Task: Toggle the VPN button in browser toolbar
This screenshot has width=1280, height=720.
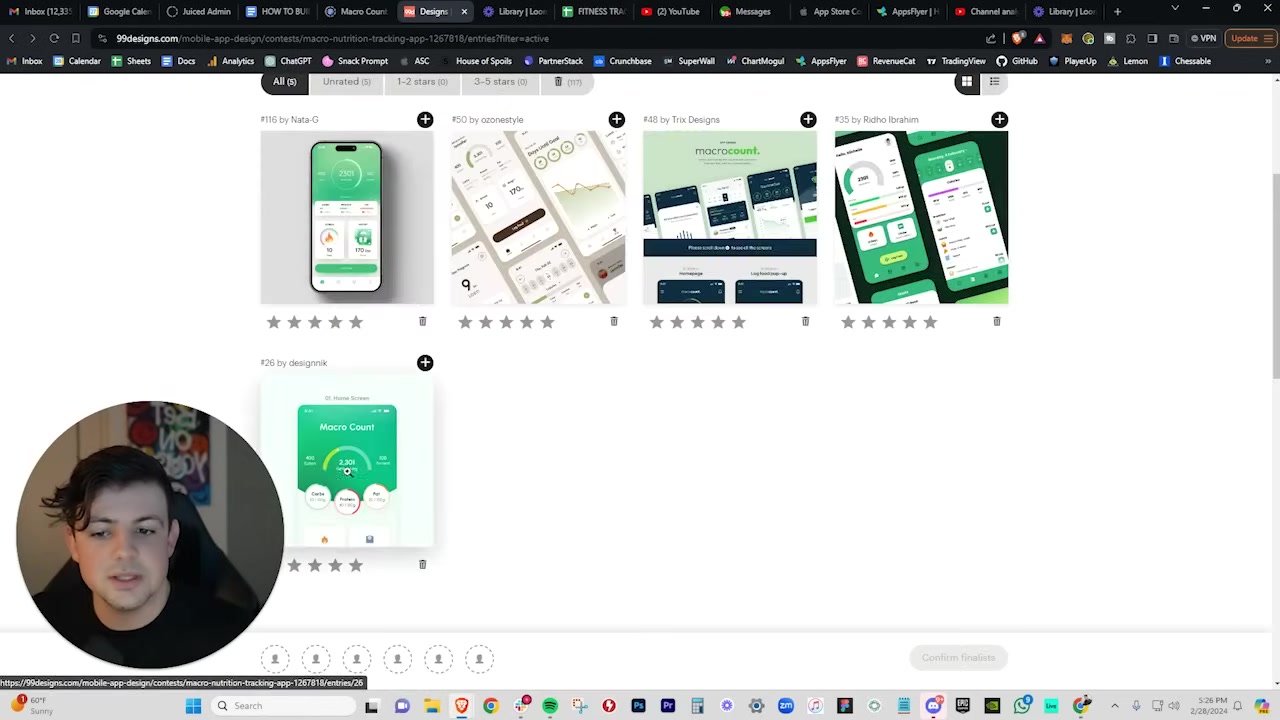Action: point(1203,38)
